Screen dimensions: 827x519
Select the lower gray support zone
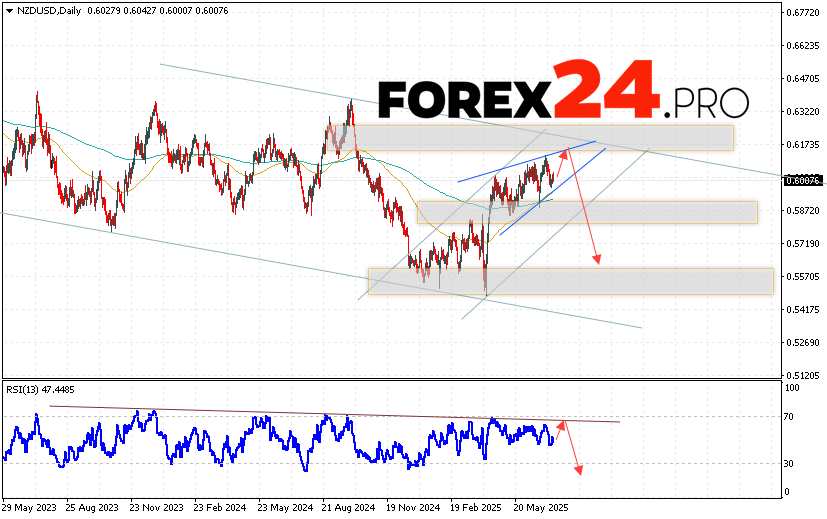[x=570, y=281]
